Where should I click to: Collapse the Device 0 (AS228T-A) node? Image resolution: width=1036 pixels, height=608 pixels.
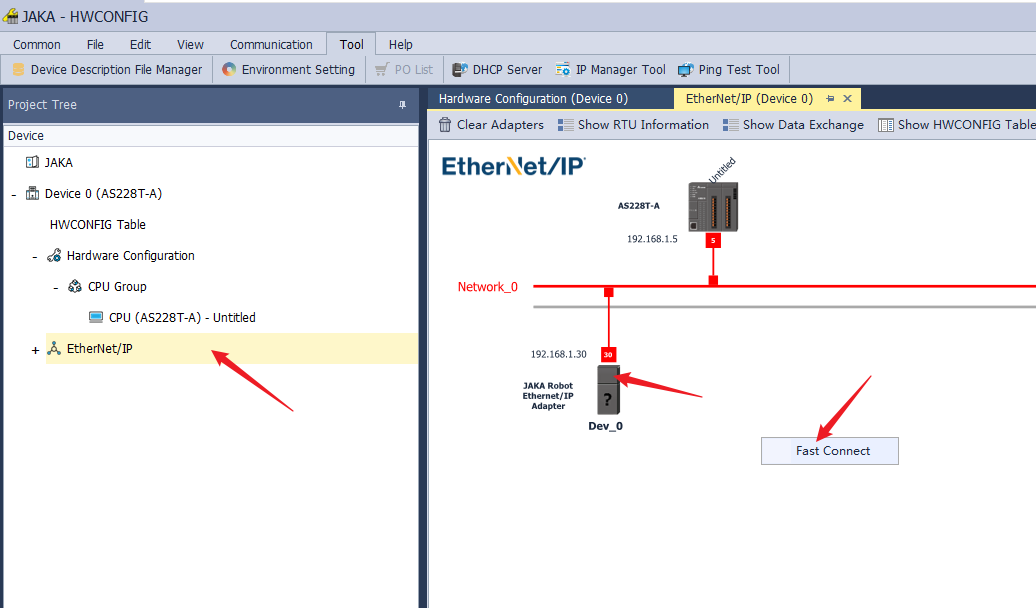[14, 195]
